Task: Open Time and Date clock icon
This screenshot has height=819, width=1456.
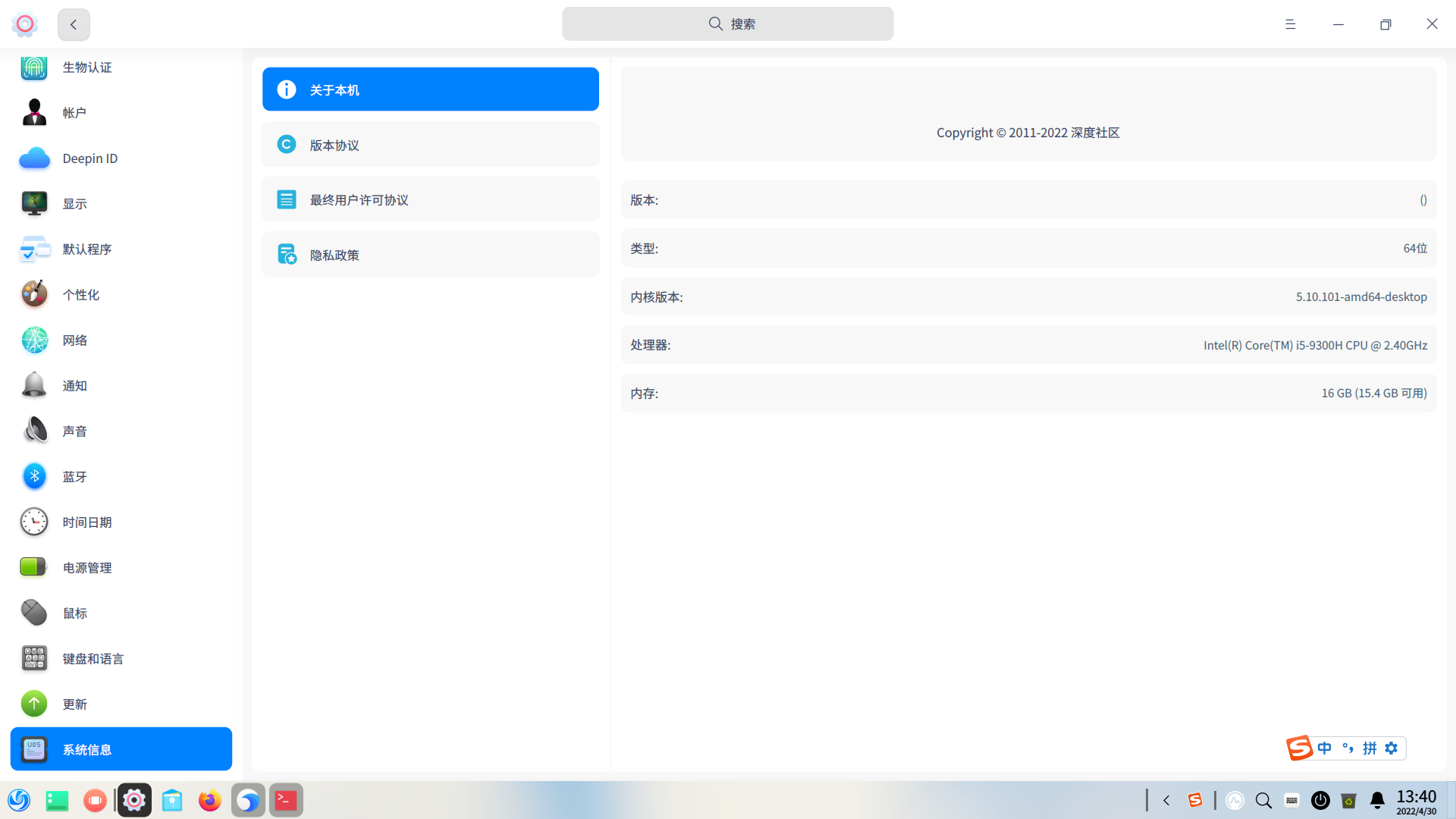Action: (x=34, y=522)
